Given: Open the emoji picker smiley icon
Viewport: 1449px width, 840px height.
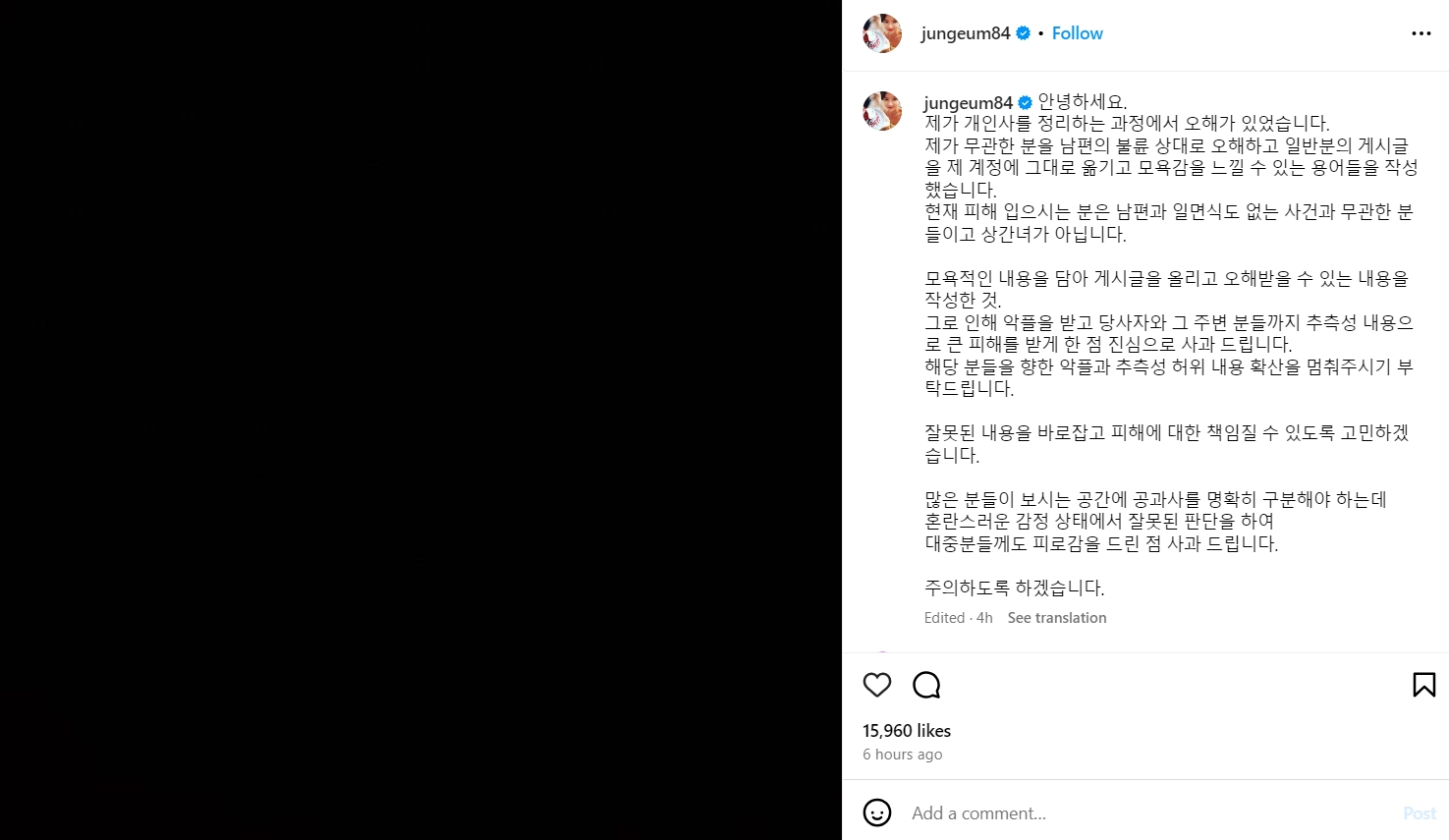Looking at the screenshot, I should click(x=877, y=812).
